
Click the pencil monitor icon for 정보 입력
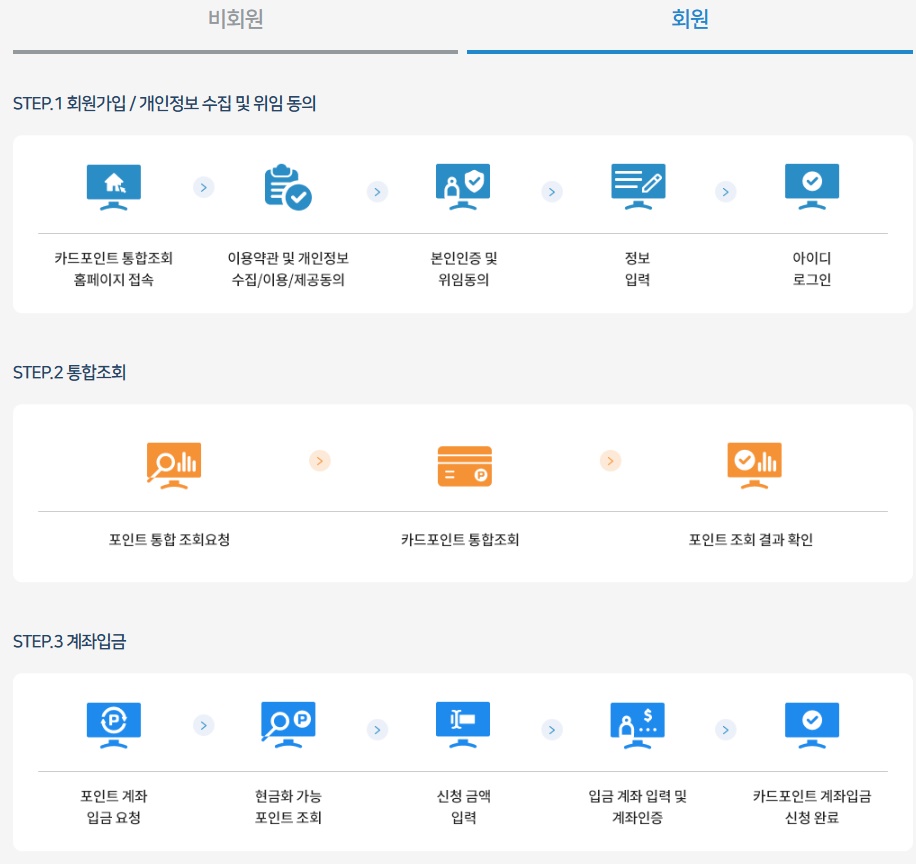point(638,187)
